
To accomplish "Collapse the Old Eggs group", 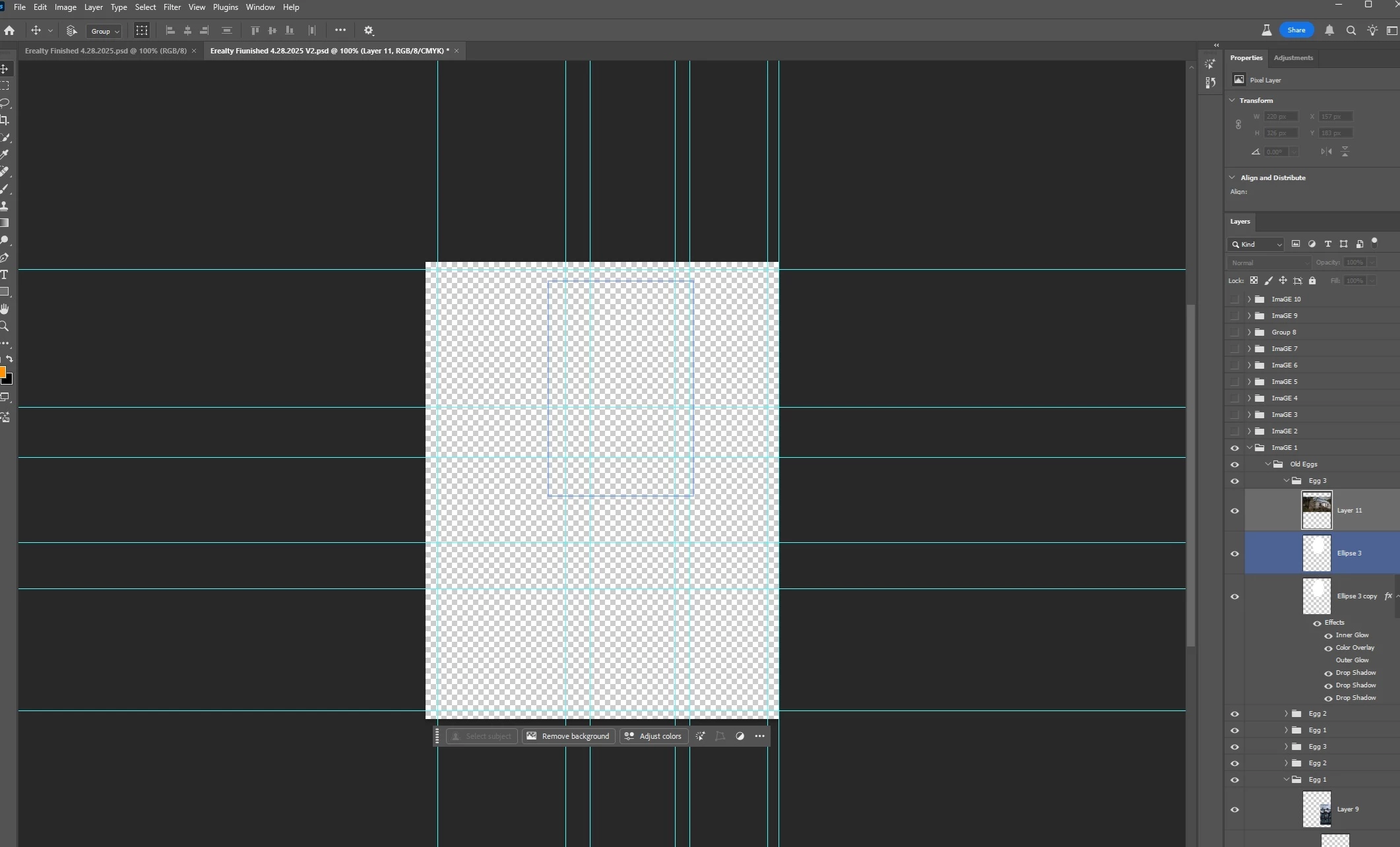I will pos(1267,464).
